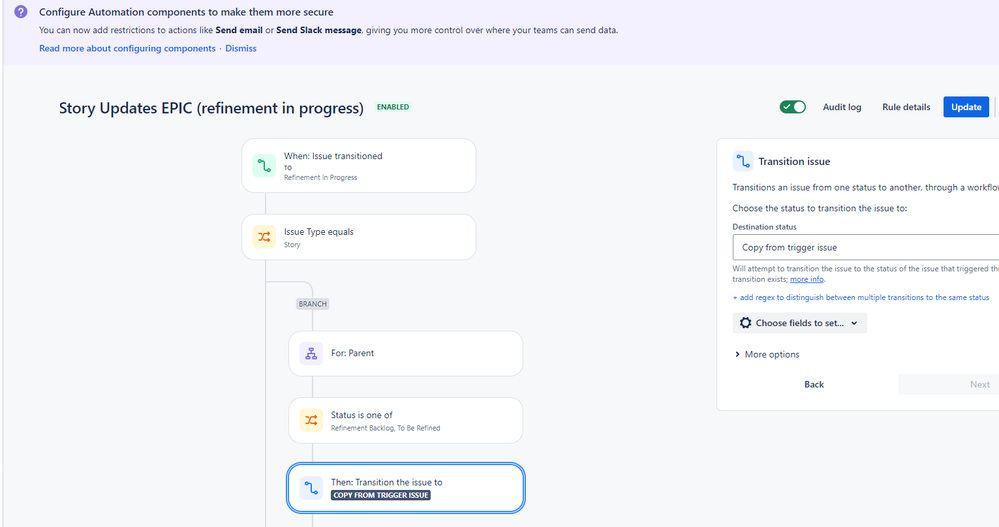999x527 pixels.
Task: Click the Back button
Action: tap(814, 384)
